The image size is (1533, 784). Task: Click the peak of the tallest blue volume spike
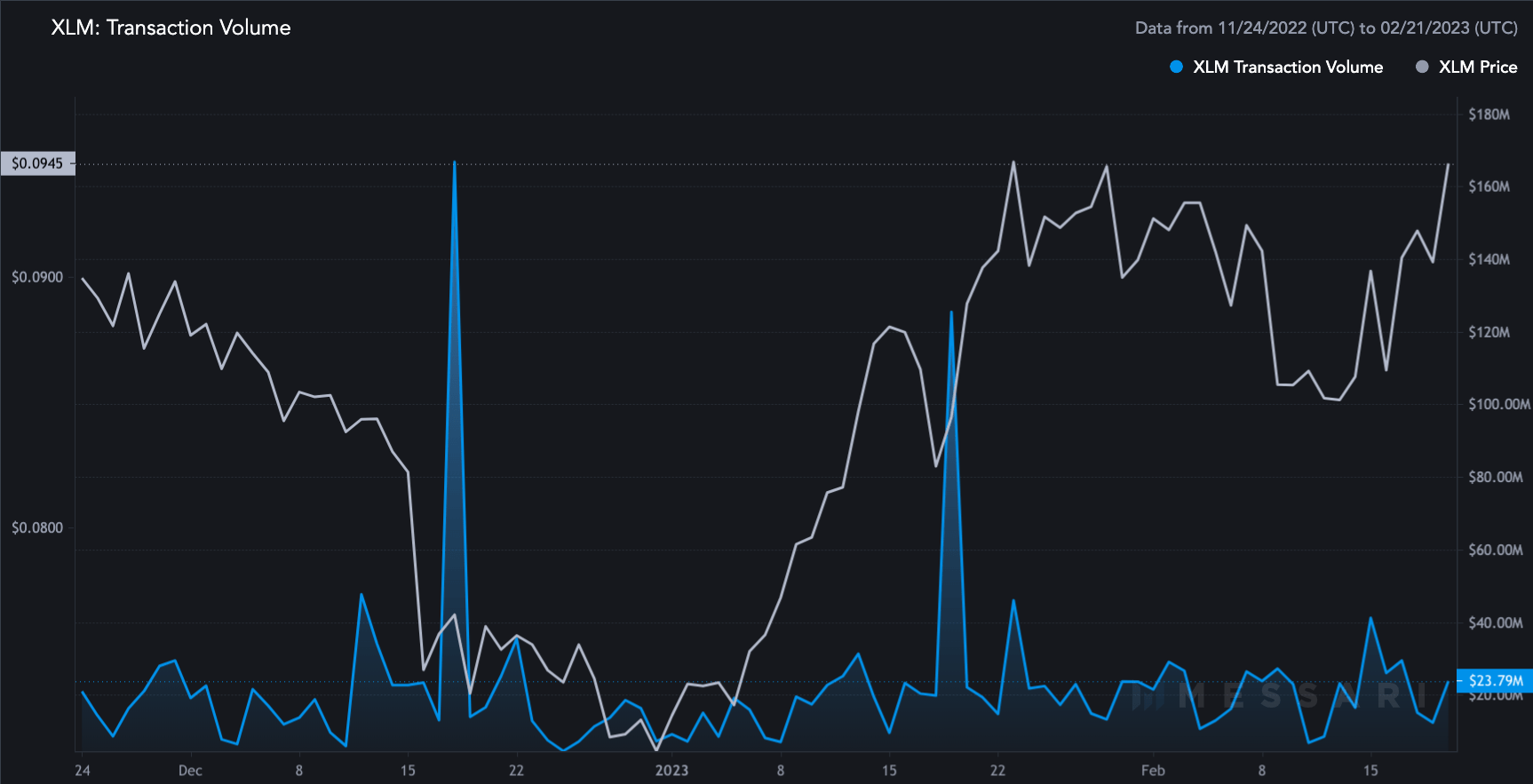(455, 162)
